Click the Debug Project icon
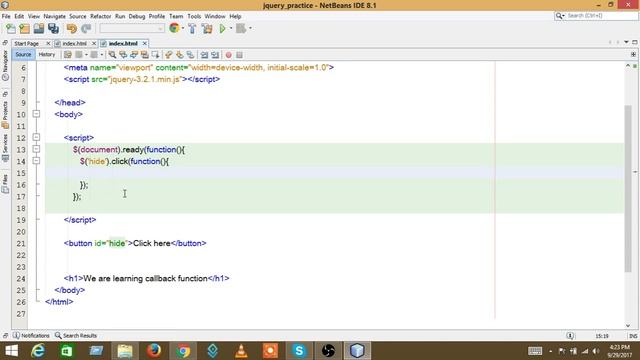 pos(241,29)
